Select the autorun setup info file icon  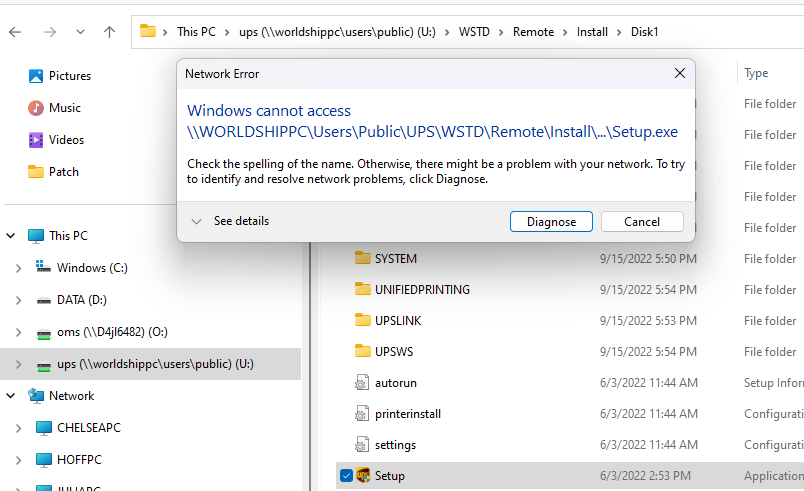point(361,382)
